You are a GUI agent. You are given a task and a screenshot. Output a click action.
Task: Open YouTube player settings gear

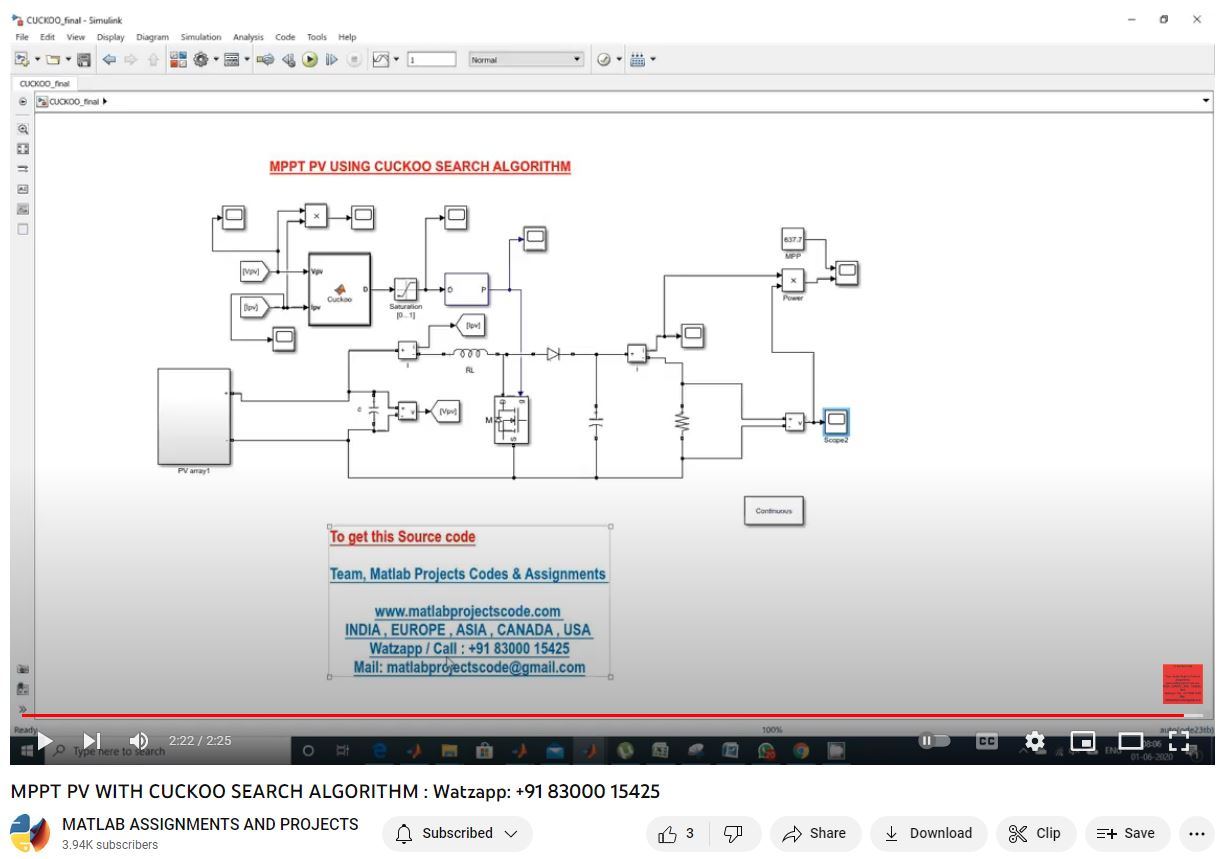pyautogui.click(x=1035, y=741)
